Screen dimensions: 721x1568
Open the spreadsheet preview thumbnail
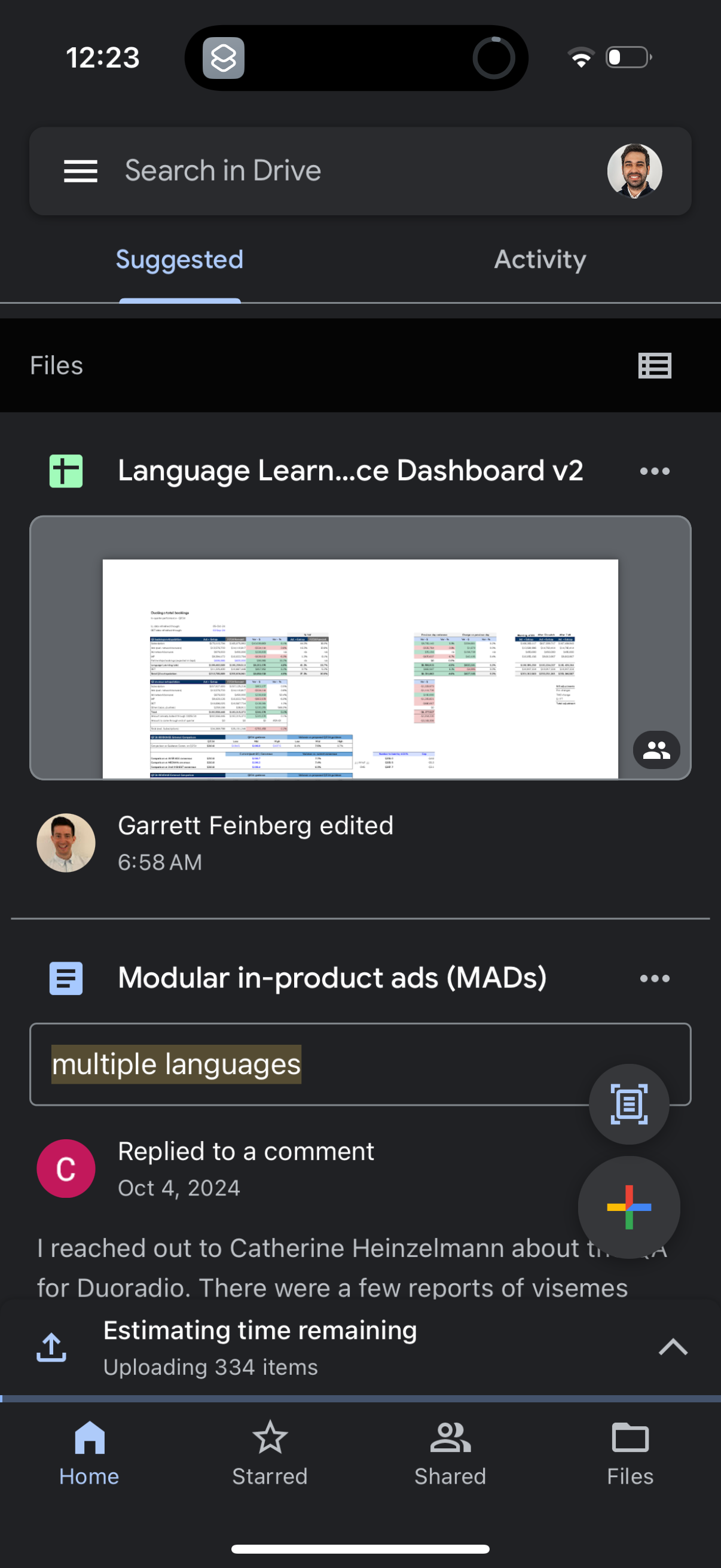(360, 648)
